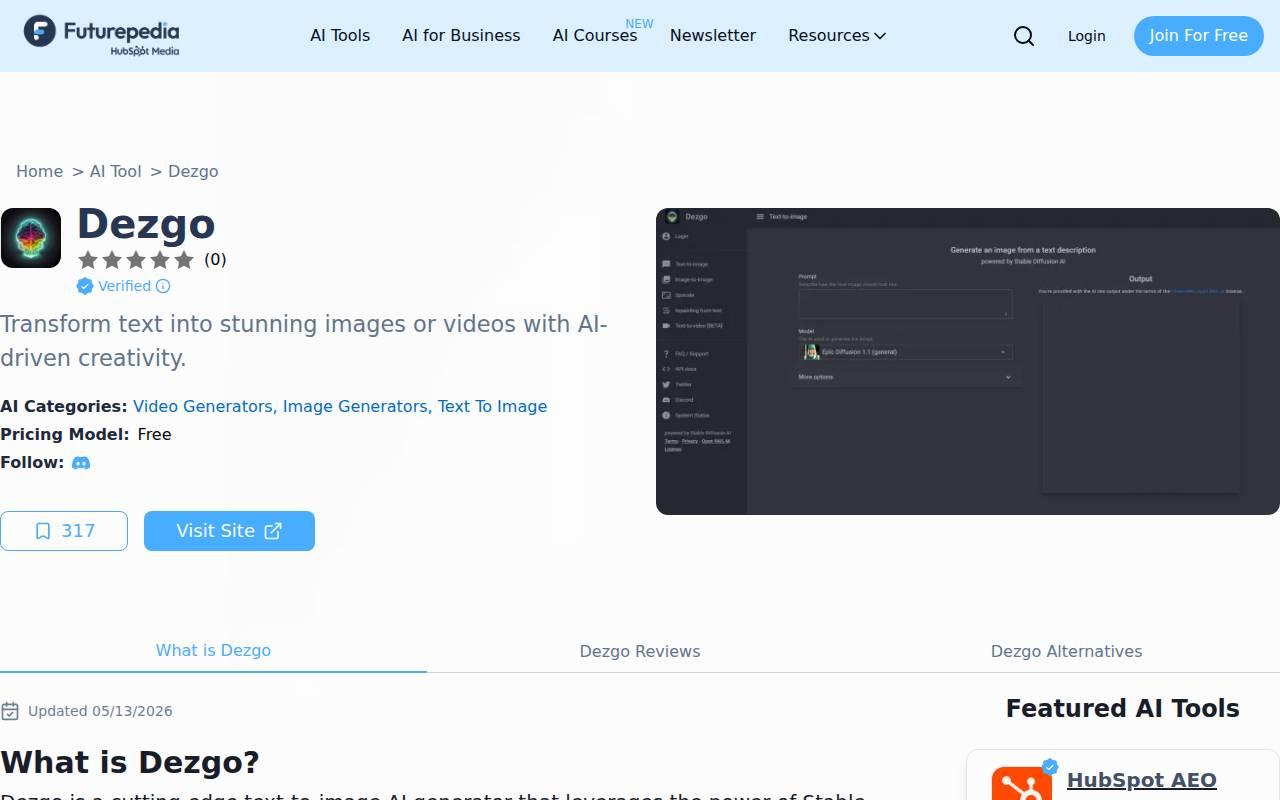Click the (0) review count
Viewport: 1280px width, 800px height.
pyautogui.click(x=215, y=260)
